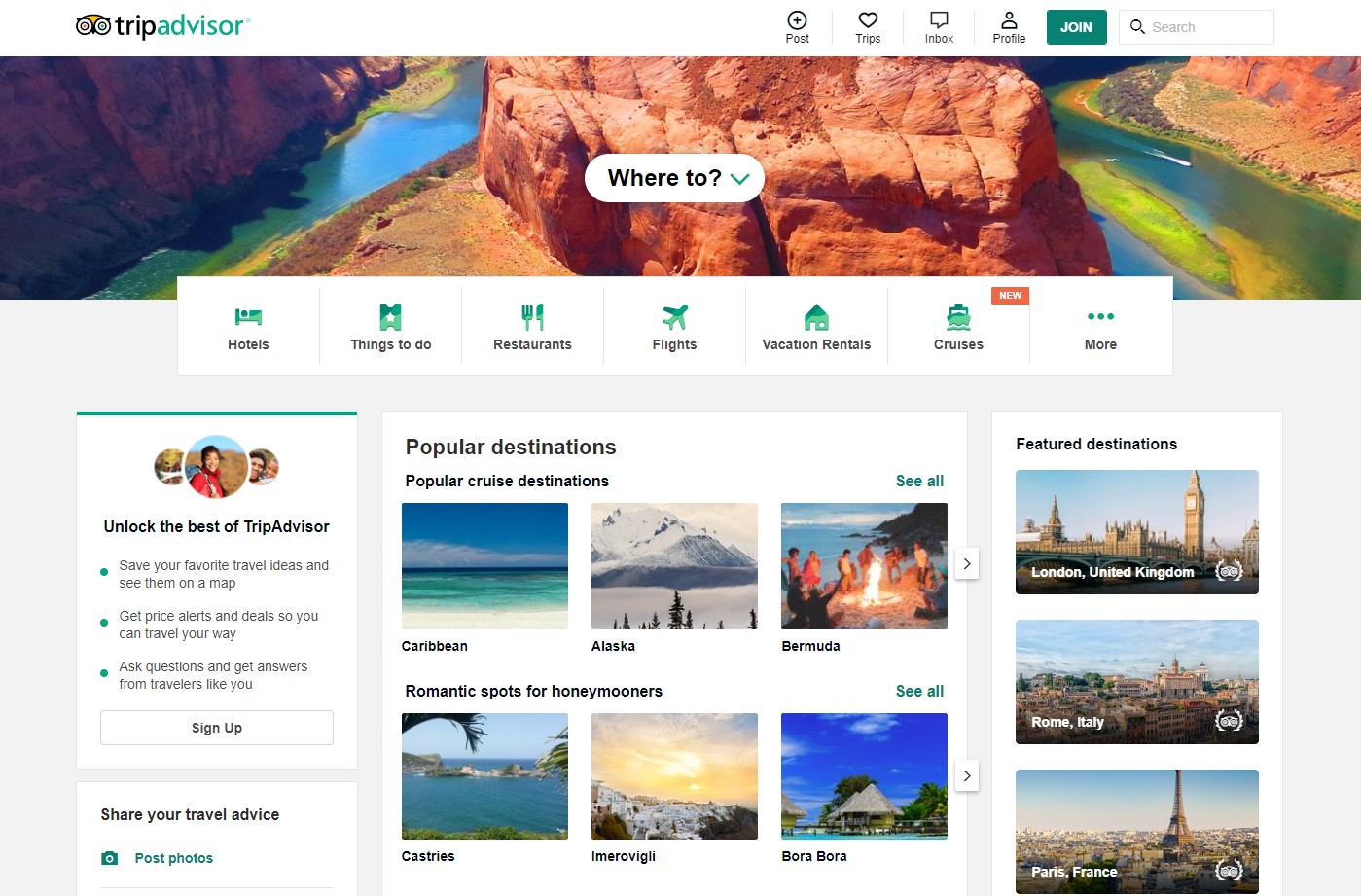Click the owl badge on Rome card
This screenshot has height=896, width=1361.
pyautogui.click(x=1229, y=721)
